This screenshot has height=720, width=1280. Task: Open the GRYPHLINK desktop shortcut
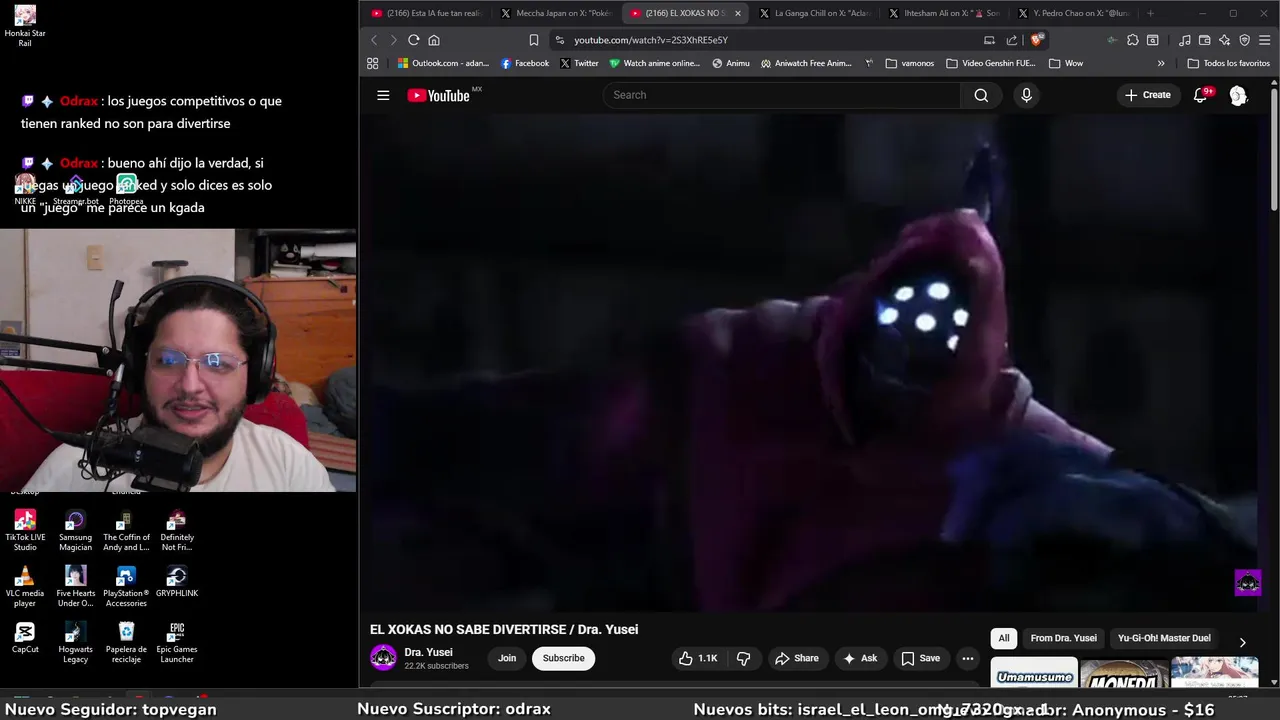point(177,581)
